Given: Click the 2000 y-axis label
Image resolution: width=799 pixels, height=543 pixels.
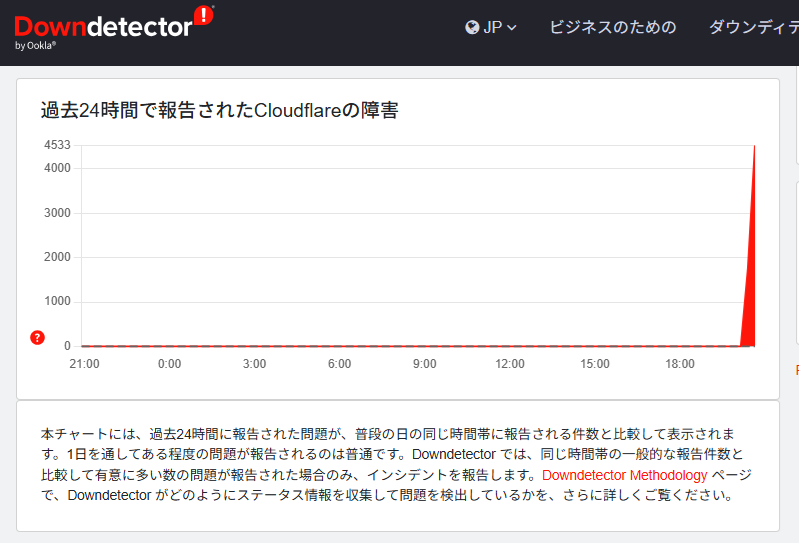Looking at the screenshot, I should pos(57,257).
